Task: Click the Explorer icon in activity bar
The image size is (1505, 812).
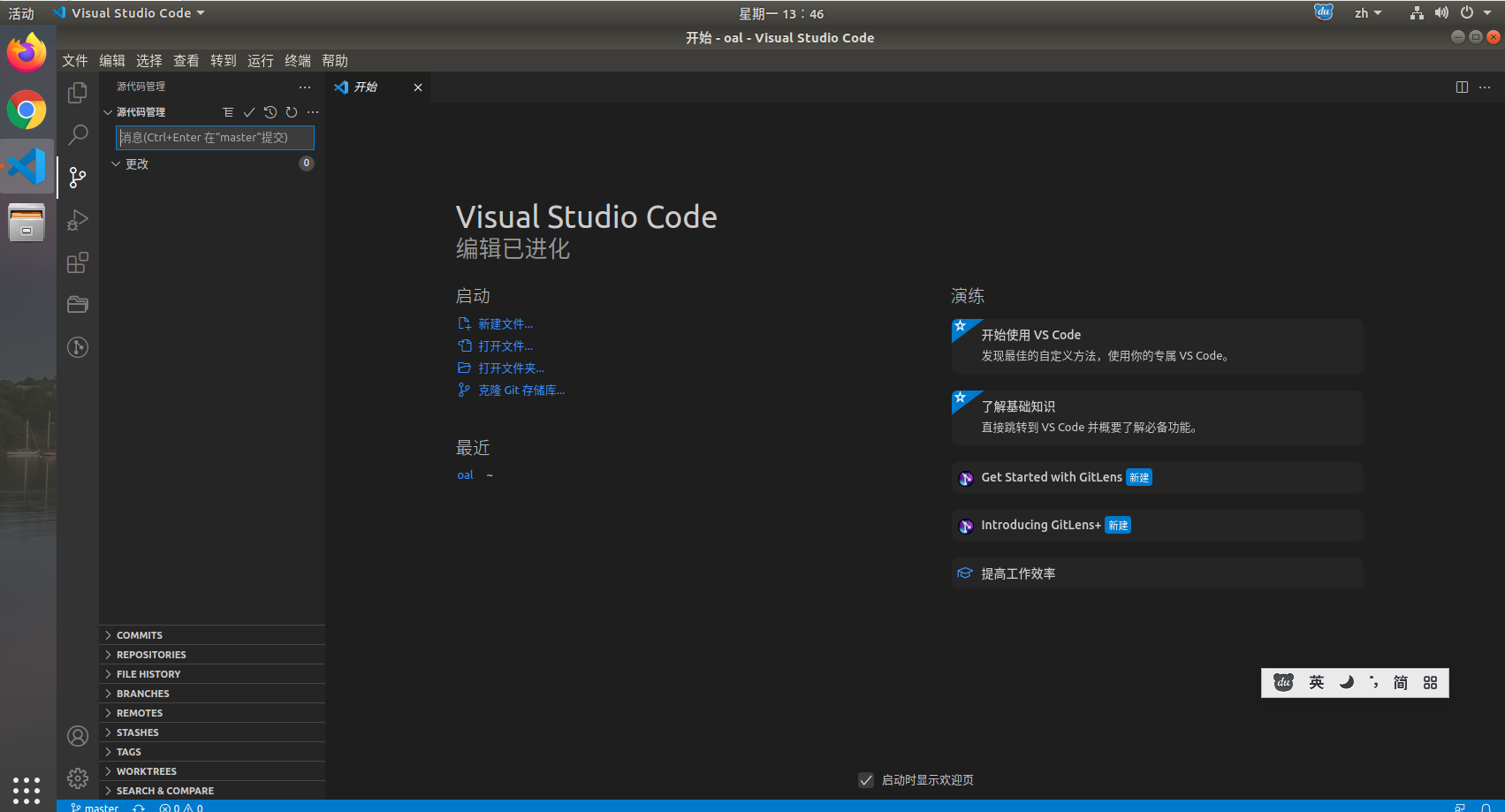Action: 78,92
